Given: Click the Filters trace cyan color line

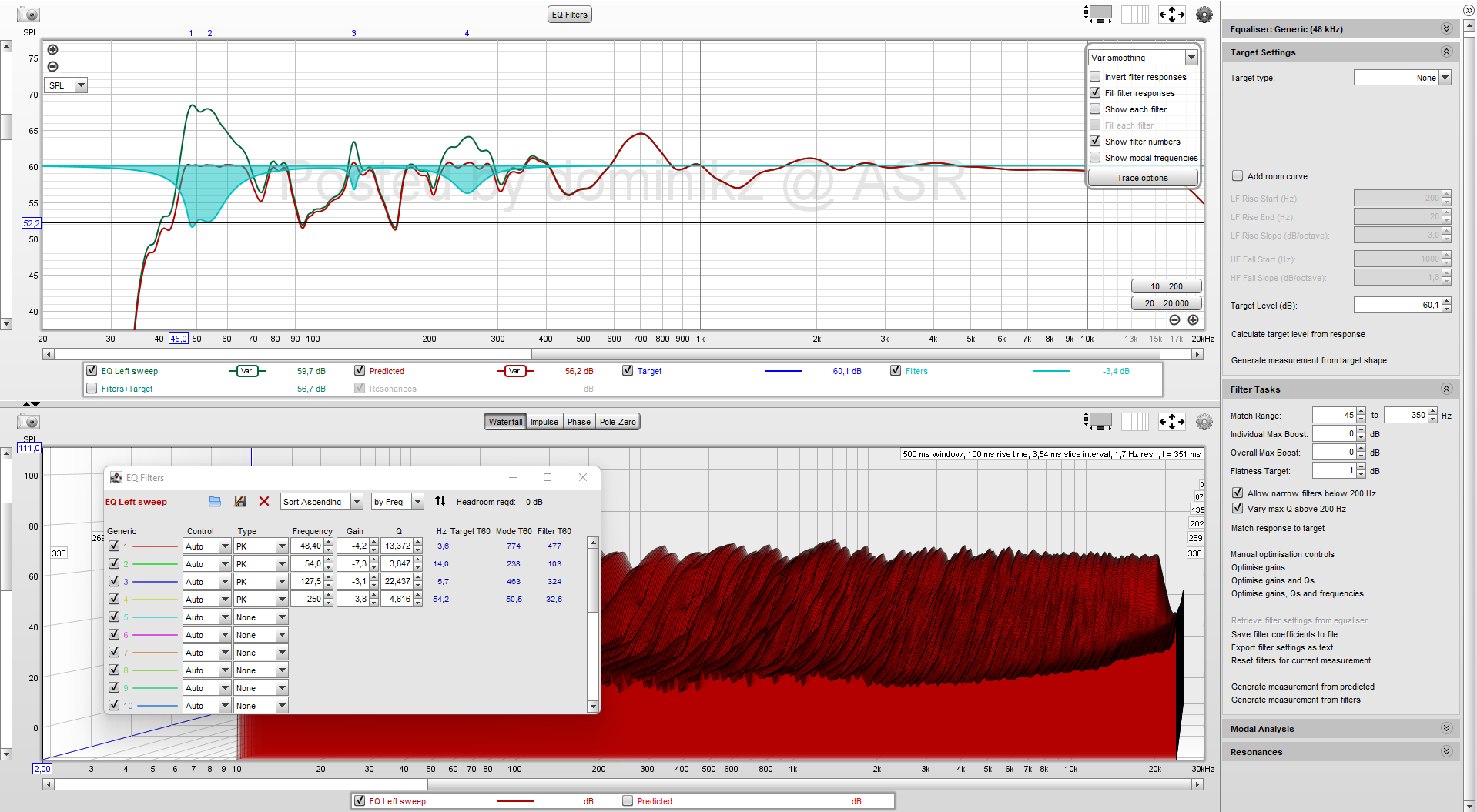Looking at the screenshot, I should pos(1051,371).
